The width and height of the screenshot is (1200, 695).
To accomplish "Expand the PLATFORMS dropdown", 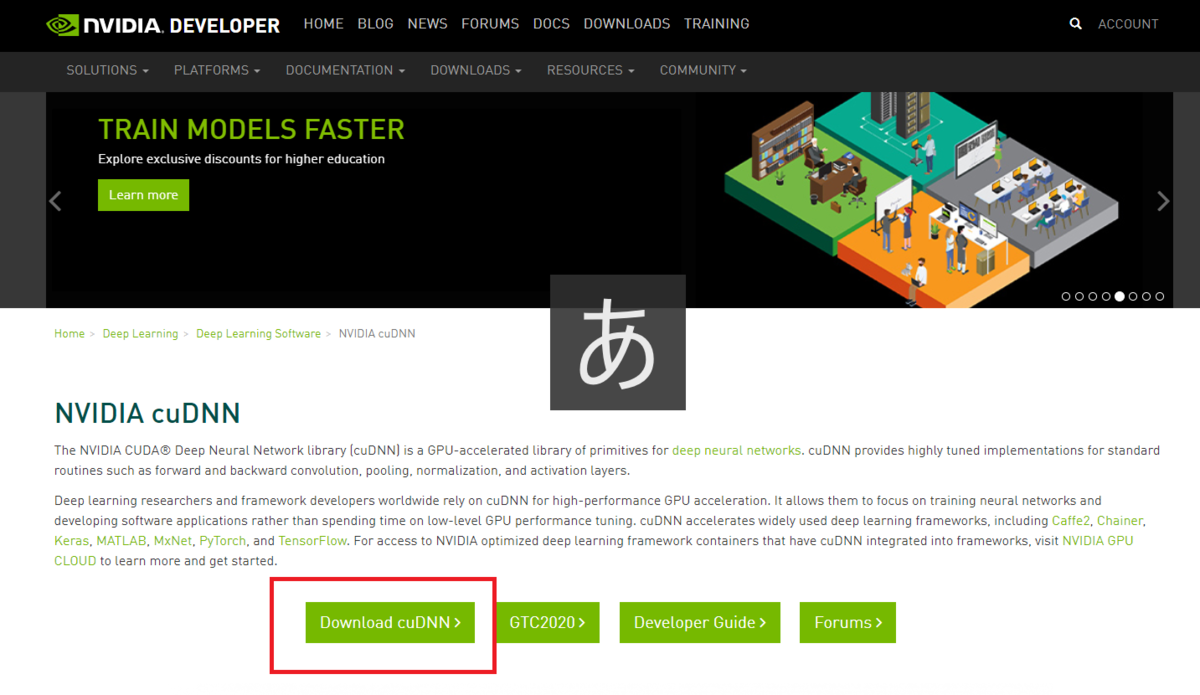I will click(x=217, y=71).
